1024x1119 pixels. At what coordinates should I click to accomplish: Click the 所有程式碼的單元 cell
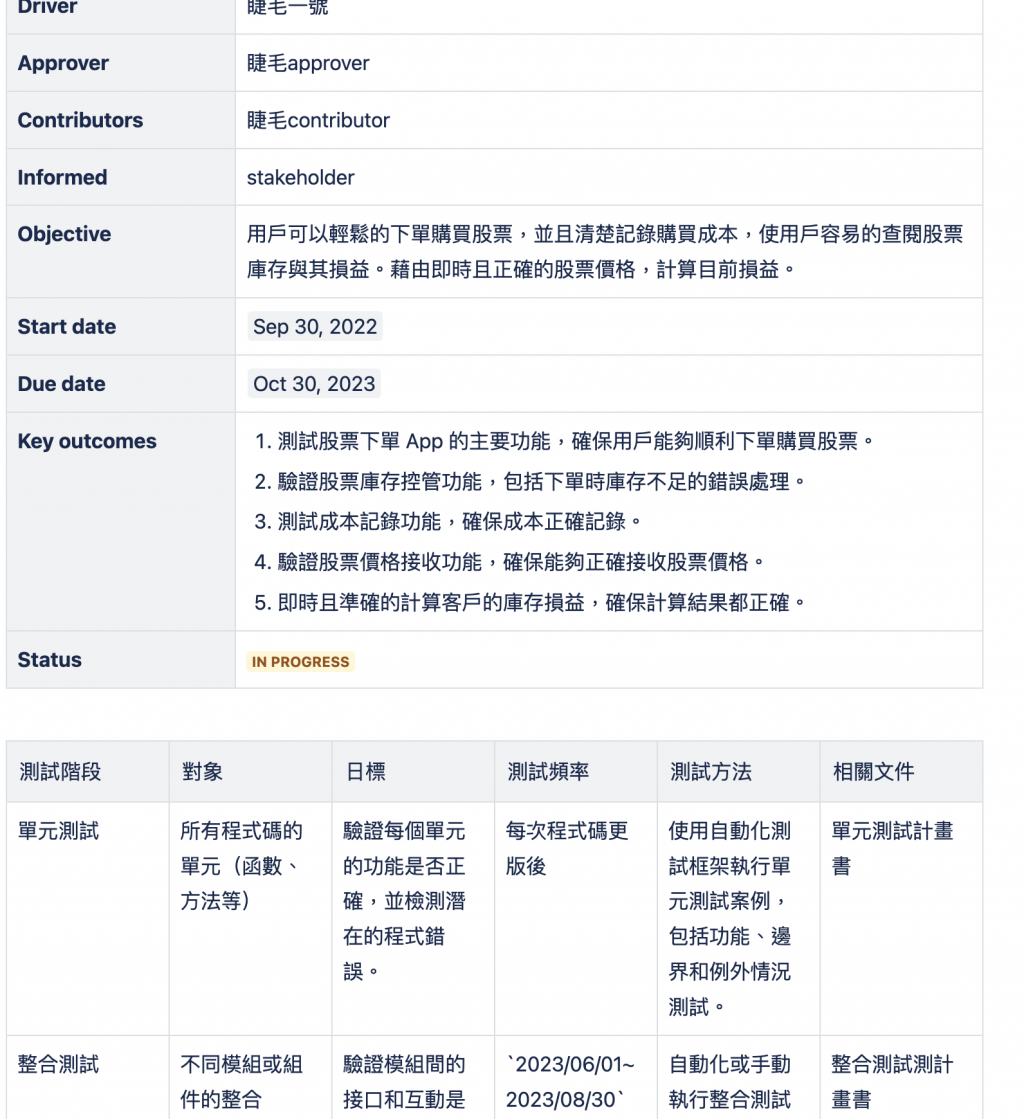click(250, 918)
